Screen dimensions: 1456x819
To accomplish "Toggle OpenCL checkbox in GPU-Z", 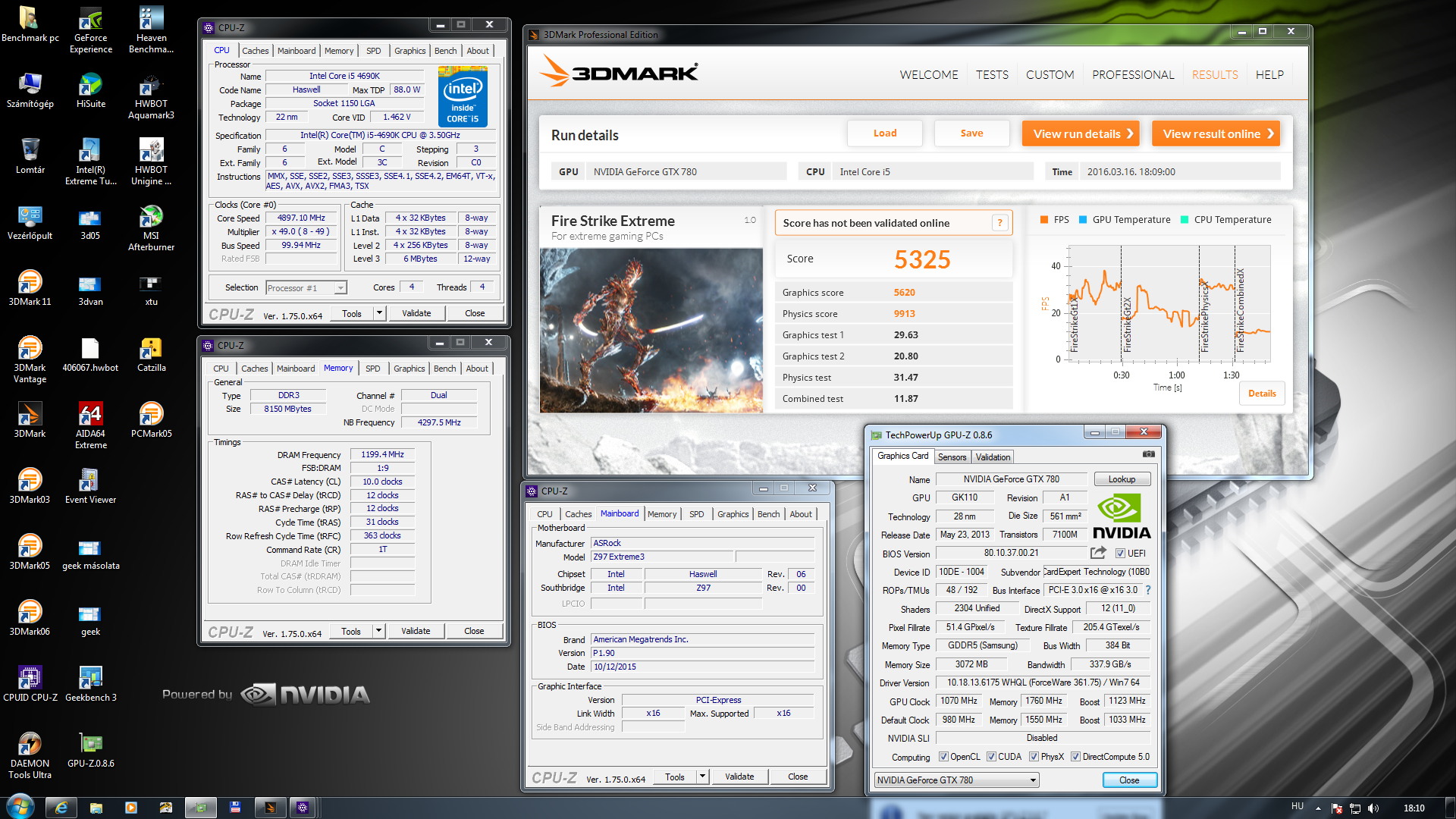I will point(943,757).
